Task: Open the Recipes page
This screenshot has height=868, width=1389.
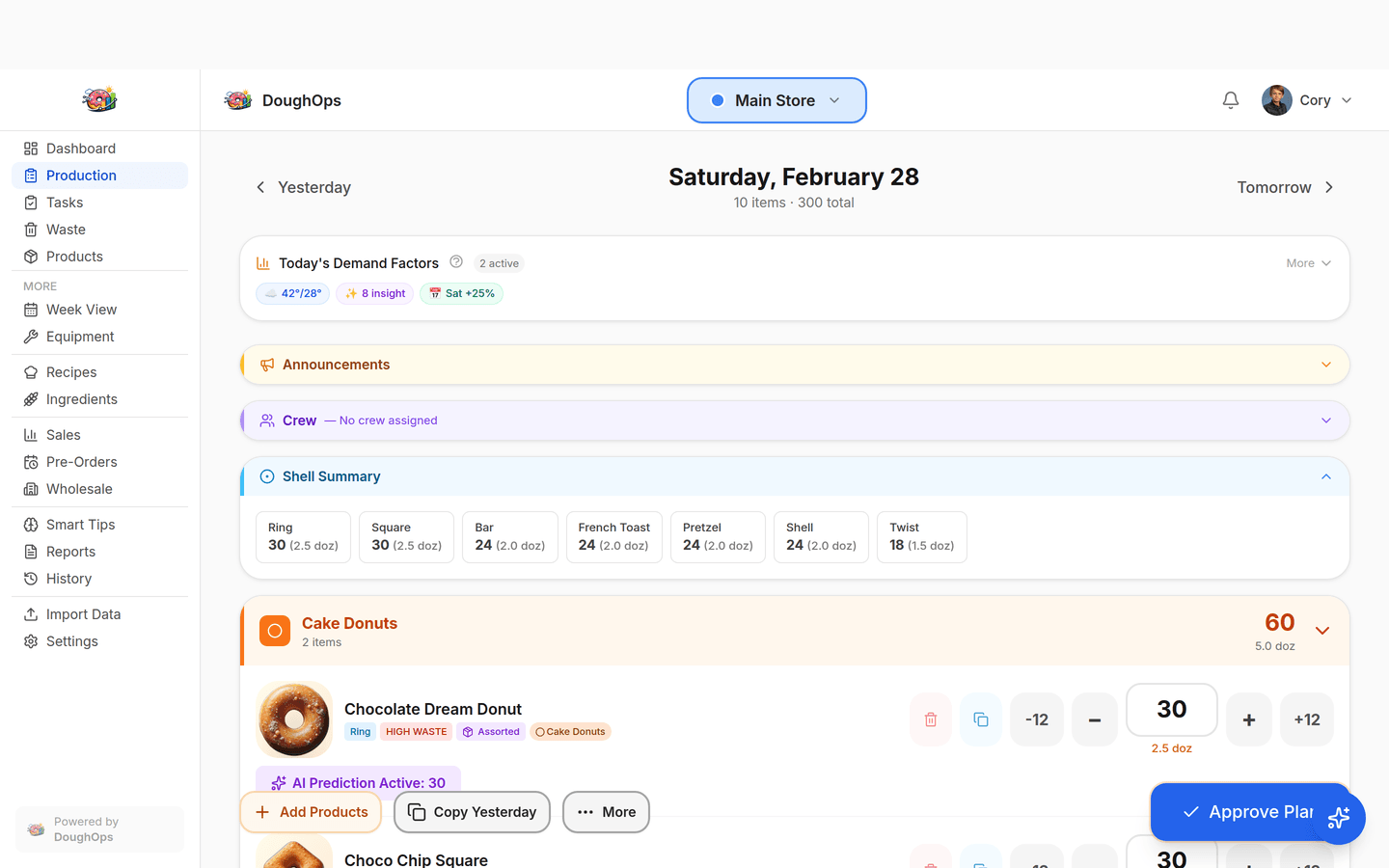Action: pyautogui.click(x=72, y=371)
